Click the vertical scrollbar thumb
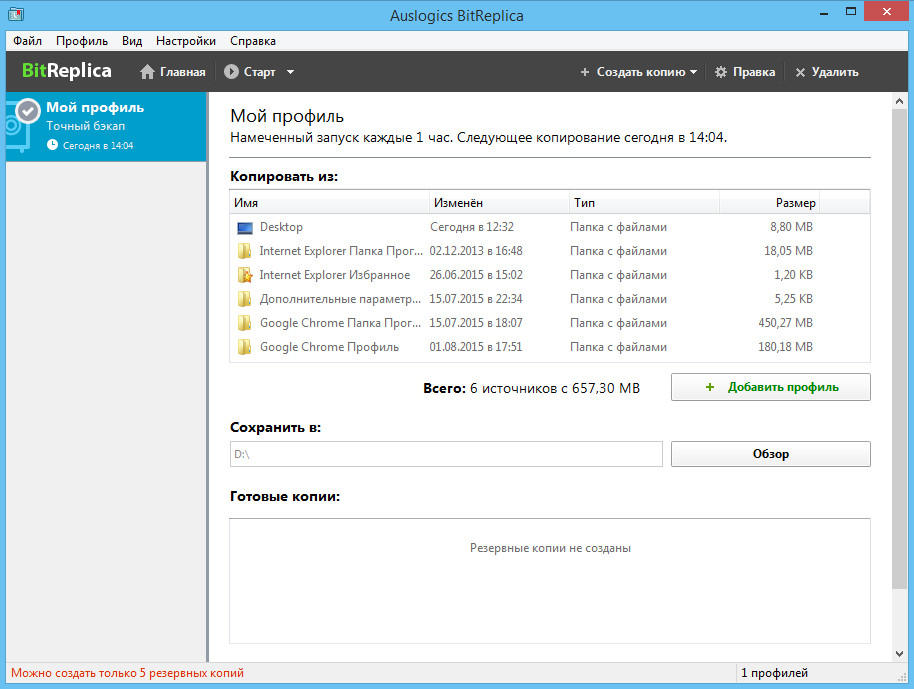The image size is (914, 689). click(x=899, y=350)
